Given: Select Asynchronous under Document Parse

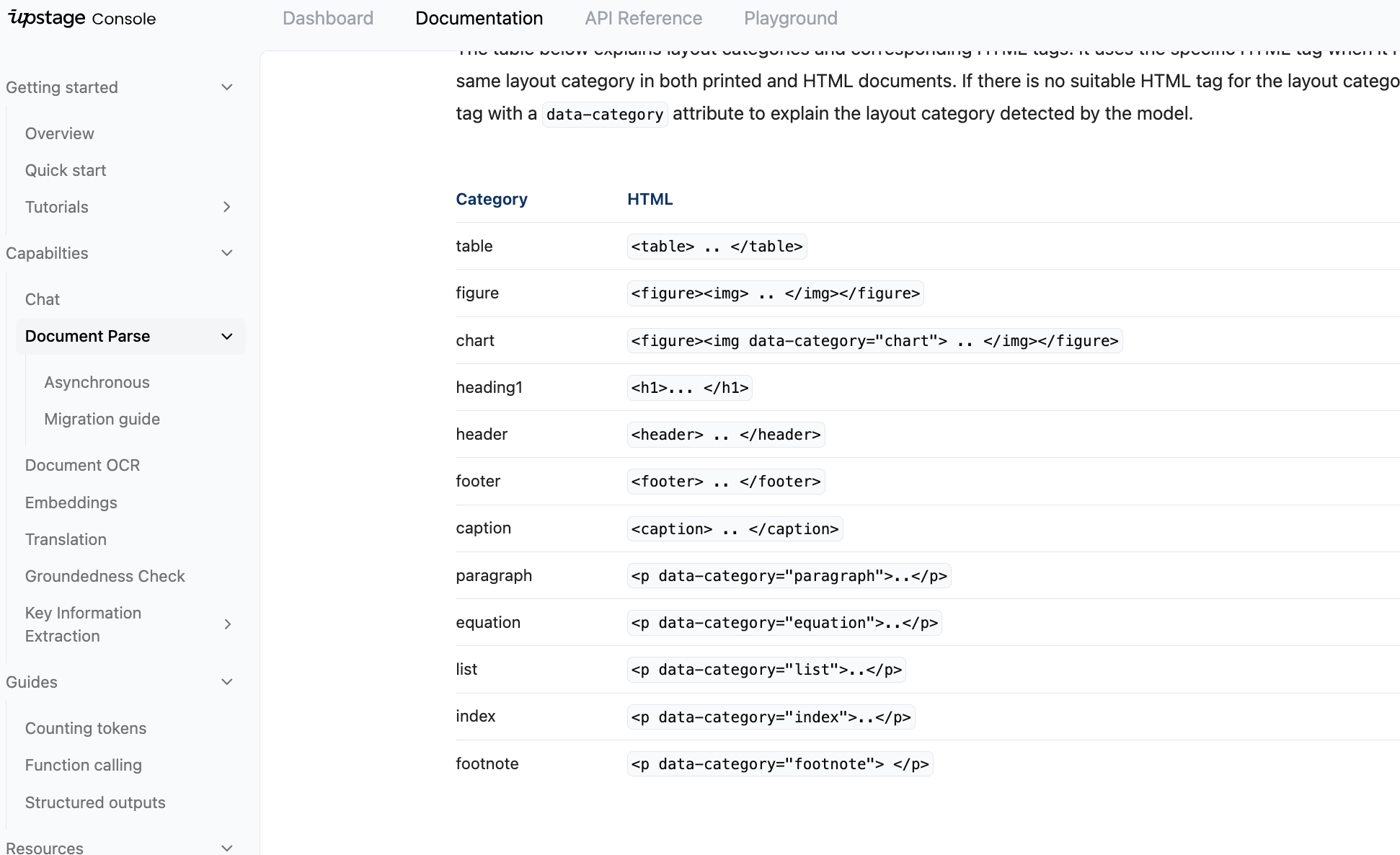Looking at the screenshot, I should click(97, 382).
